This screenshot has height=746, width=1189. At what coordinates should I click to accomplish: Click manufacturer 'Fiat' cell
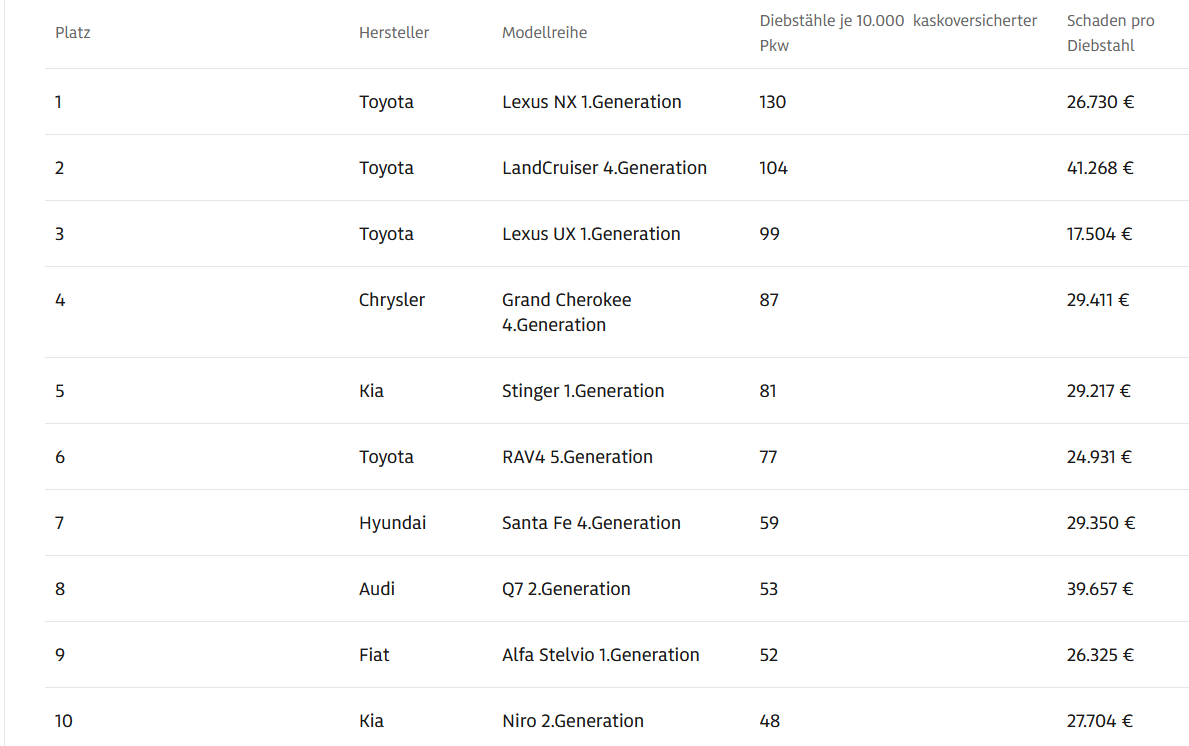click(x=374, y=654)
